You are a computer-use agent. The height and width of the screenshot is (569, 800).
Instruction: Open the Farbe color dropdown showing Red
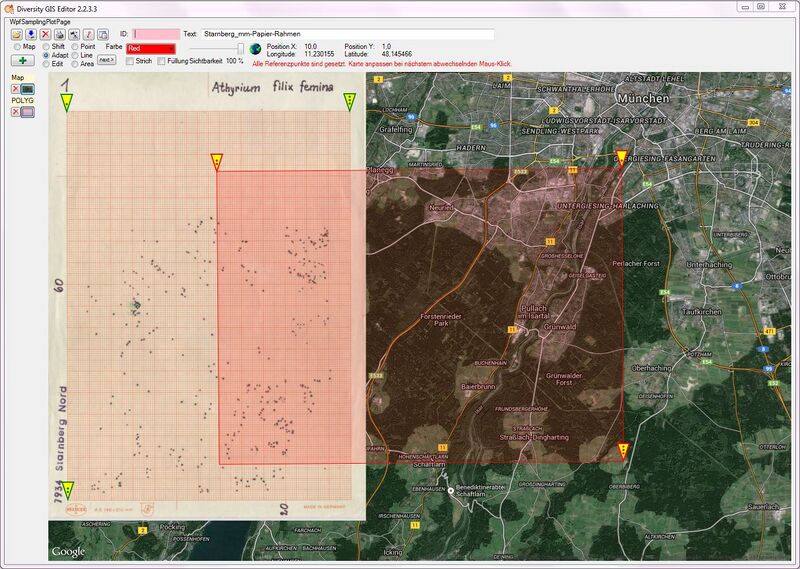(x=151, y=48)
